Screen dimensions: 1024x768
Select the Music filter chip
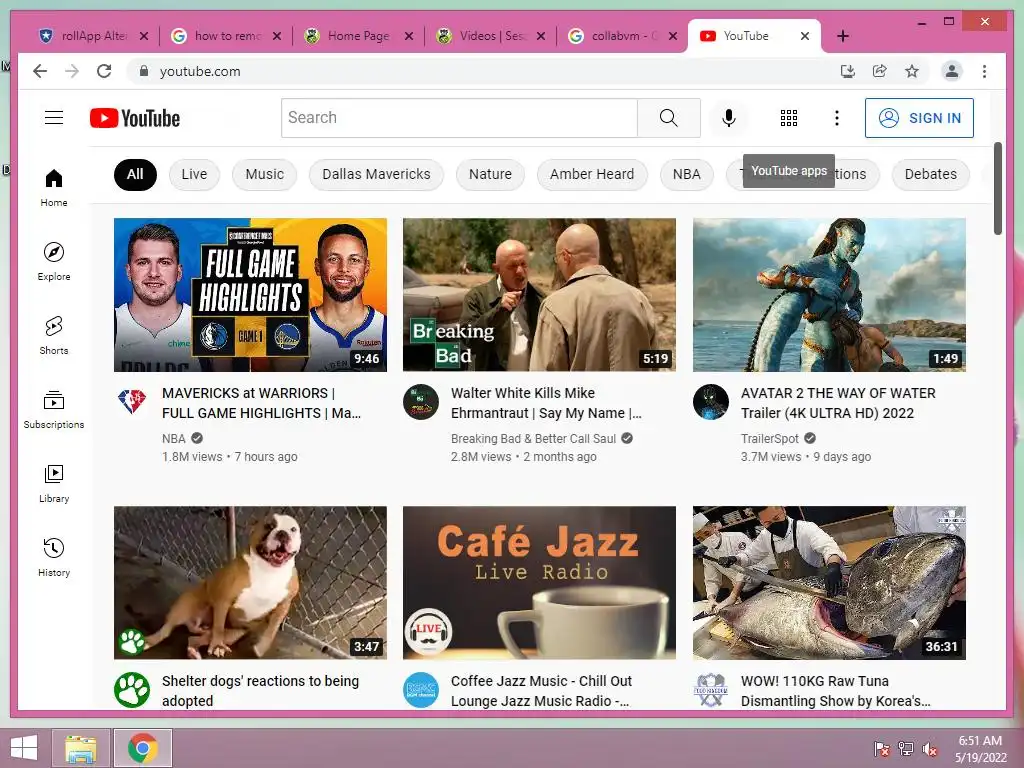pos(264,174)
